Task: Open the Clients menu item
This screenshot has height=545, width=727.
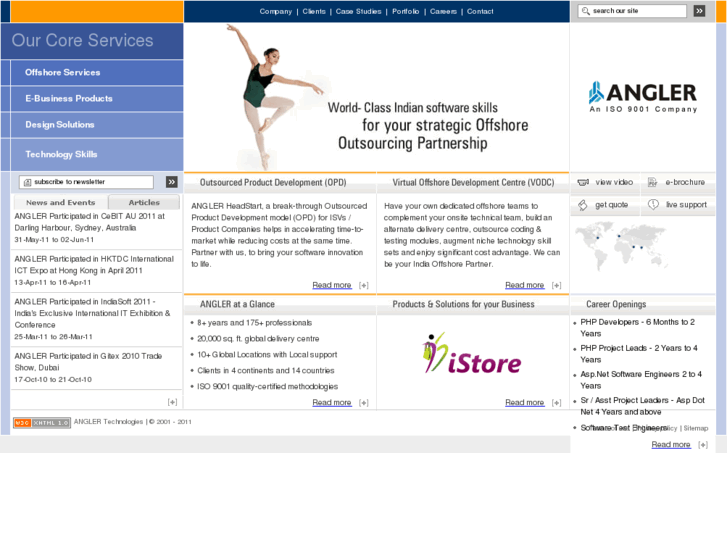Action: (x=314, y=11)
